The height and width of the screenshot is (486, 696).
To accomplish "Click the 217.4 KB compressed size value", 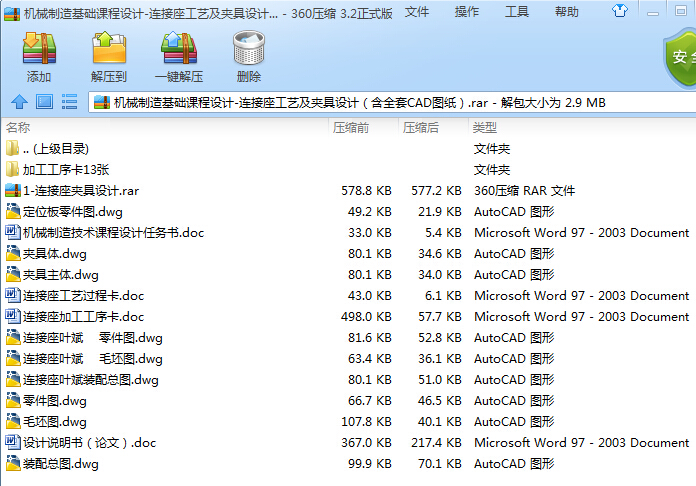I will click(436, 443).
